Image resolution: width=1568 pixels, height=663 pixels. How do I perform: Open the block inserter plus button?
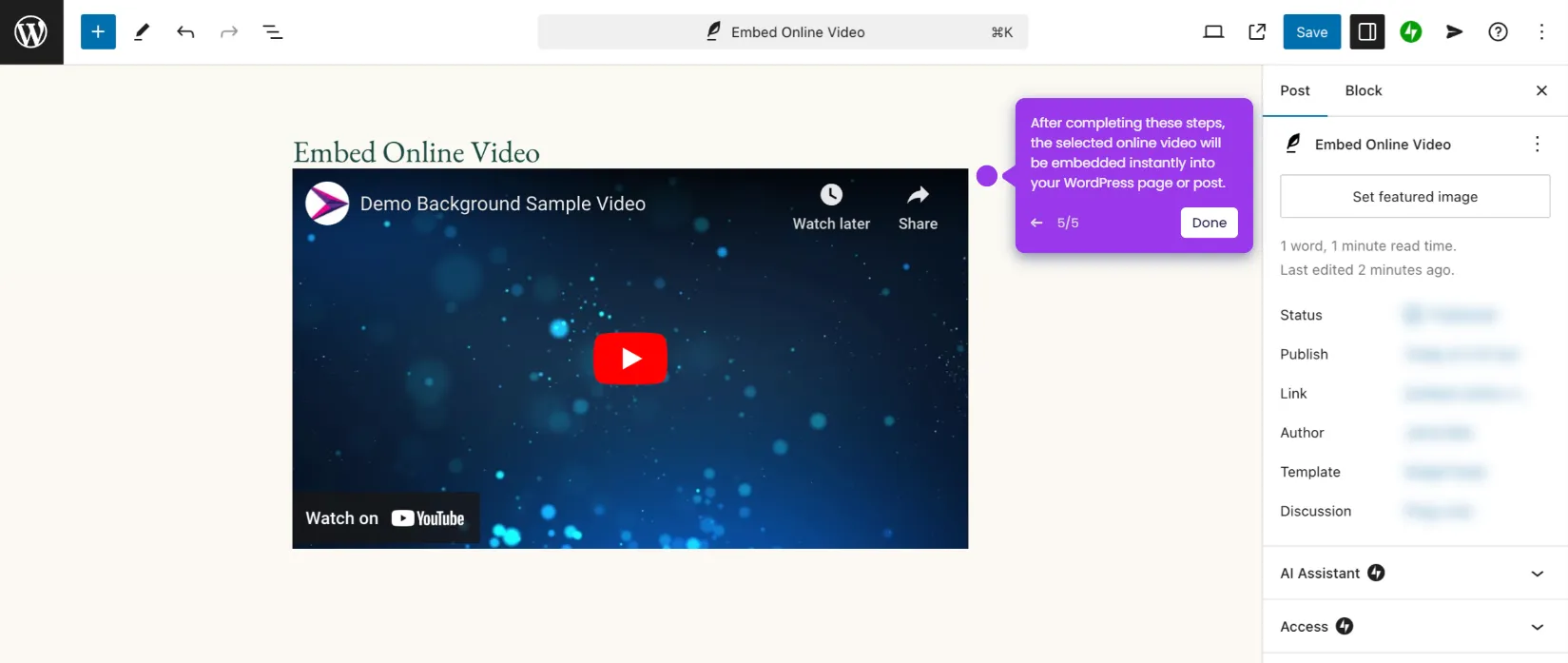[x=98, y=32]
